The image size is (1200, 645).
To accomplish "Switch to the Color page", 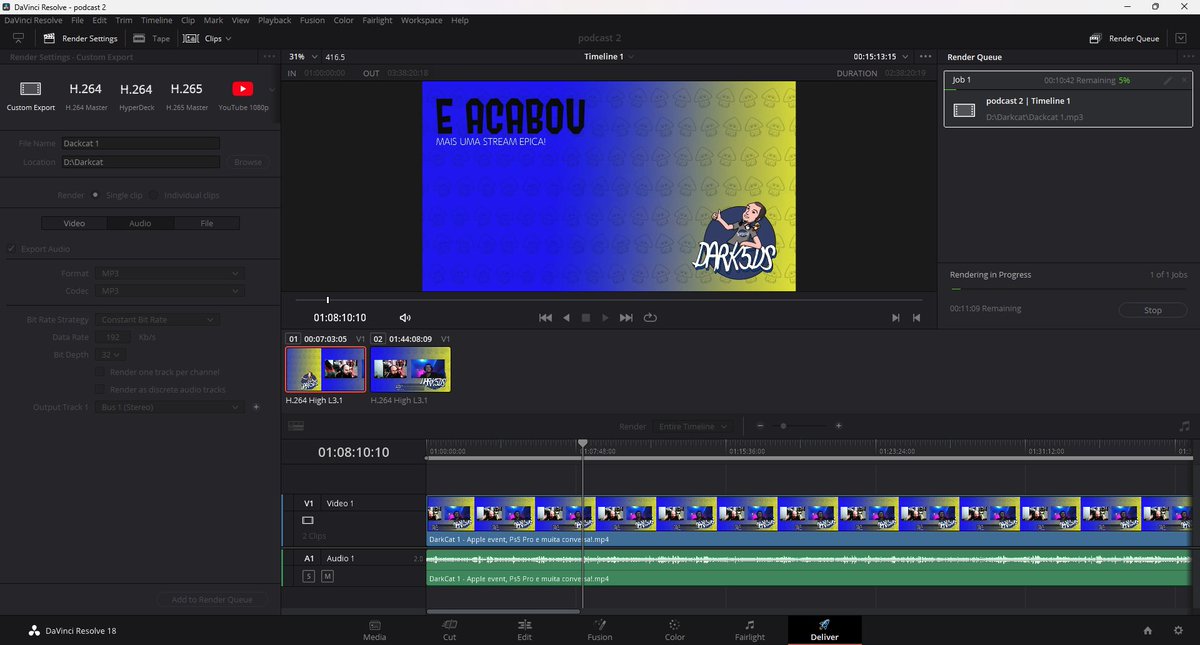I will [x=674, y=630].
